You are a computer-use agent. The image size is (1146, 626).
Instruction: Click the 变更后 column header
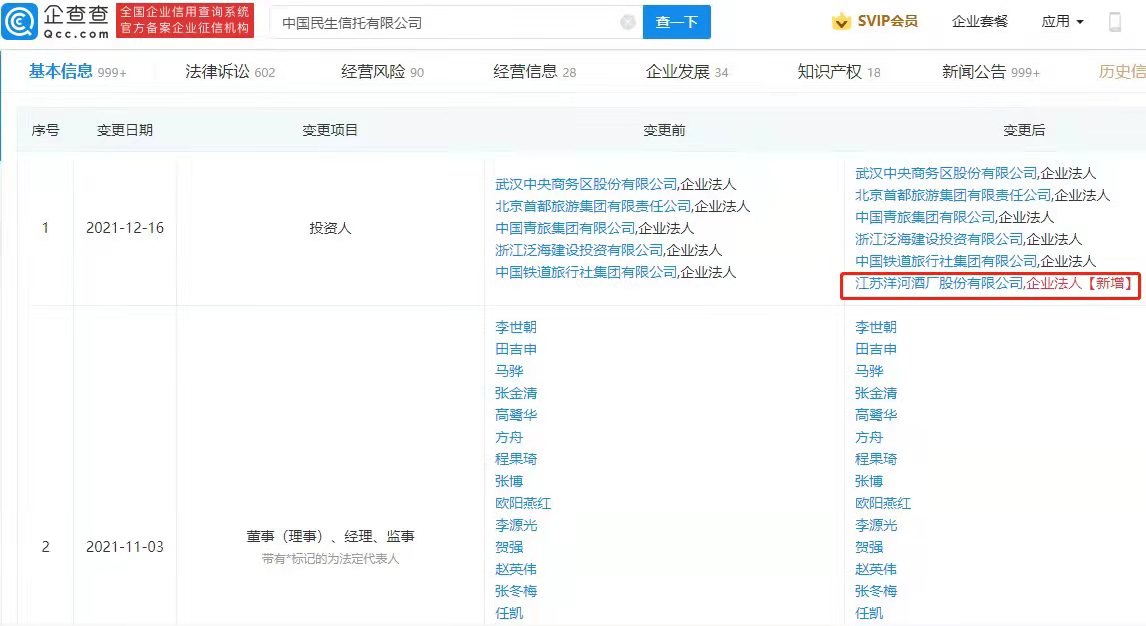click(x=1024, y=130)
